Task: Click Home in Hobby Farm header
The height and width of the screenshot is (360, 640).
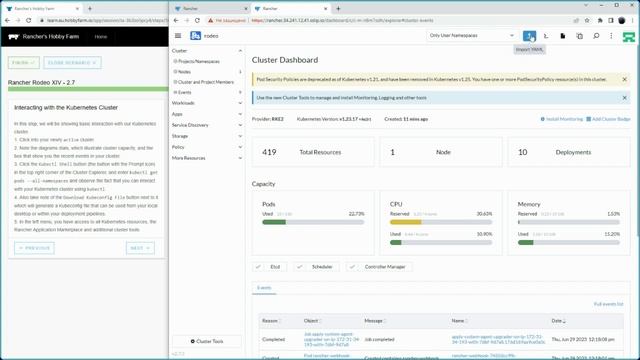Action: coord(100,37)
